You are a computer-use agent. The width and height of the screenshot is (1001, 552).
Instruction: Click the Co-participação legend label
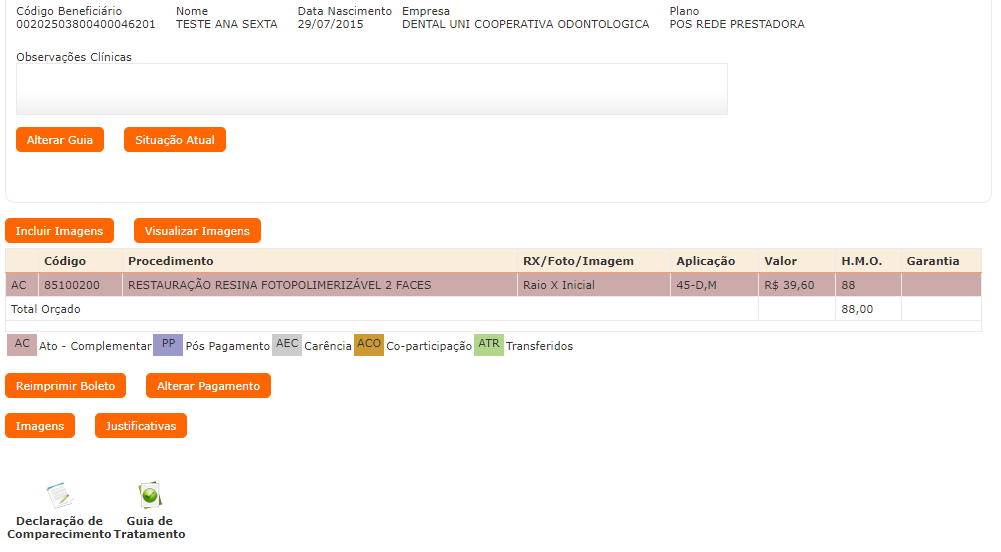tap(429, 346)
